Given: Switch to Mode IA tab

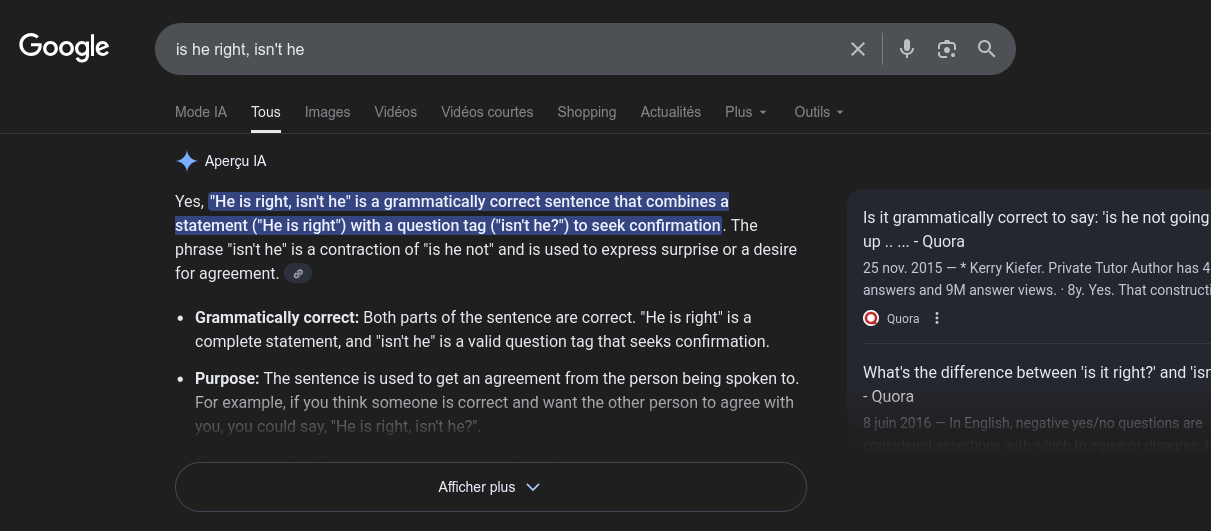Looking at the screenshot, I should tap(201, 112).
